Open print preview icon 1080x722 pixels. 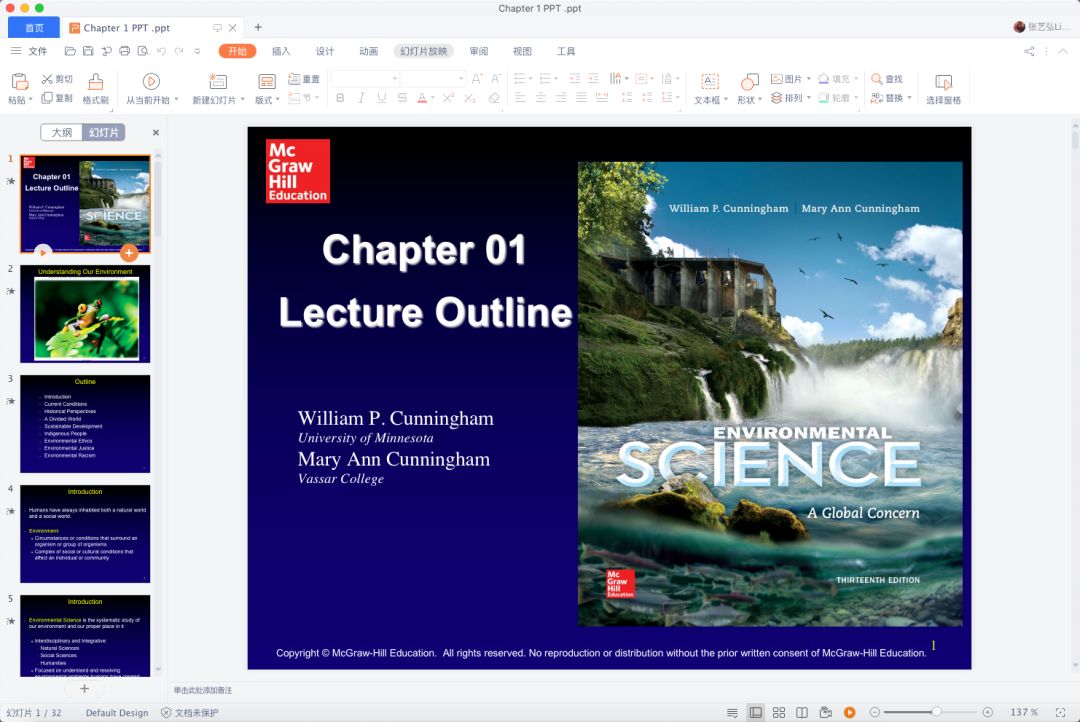[143, 51]
